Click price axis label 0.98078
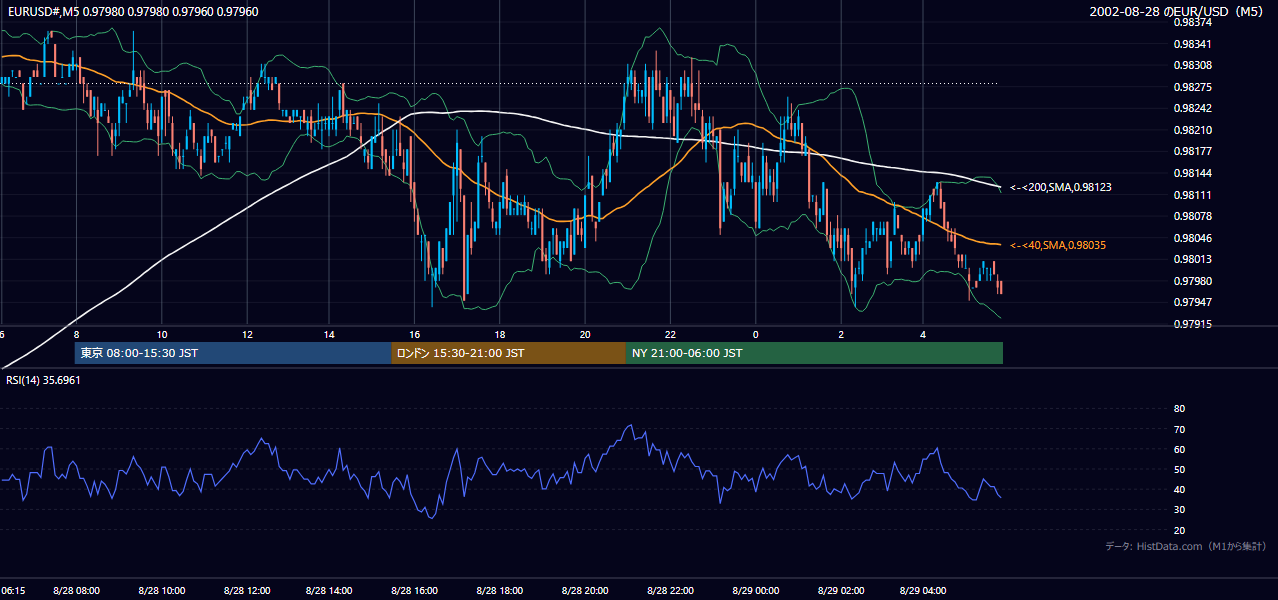 (1191, 216)
